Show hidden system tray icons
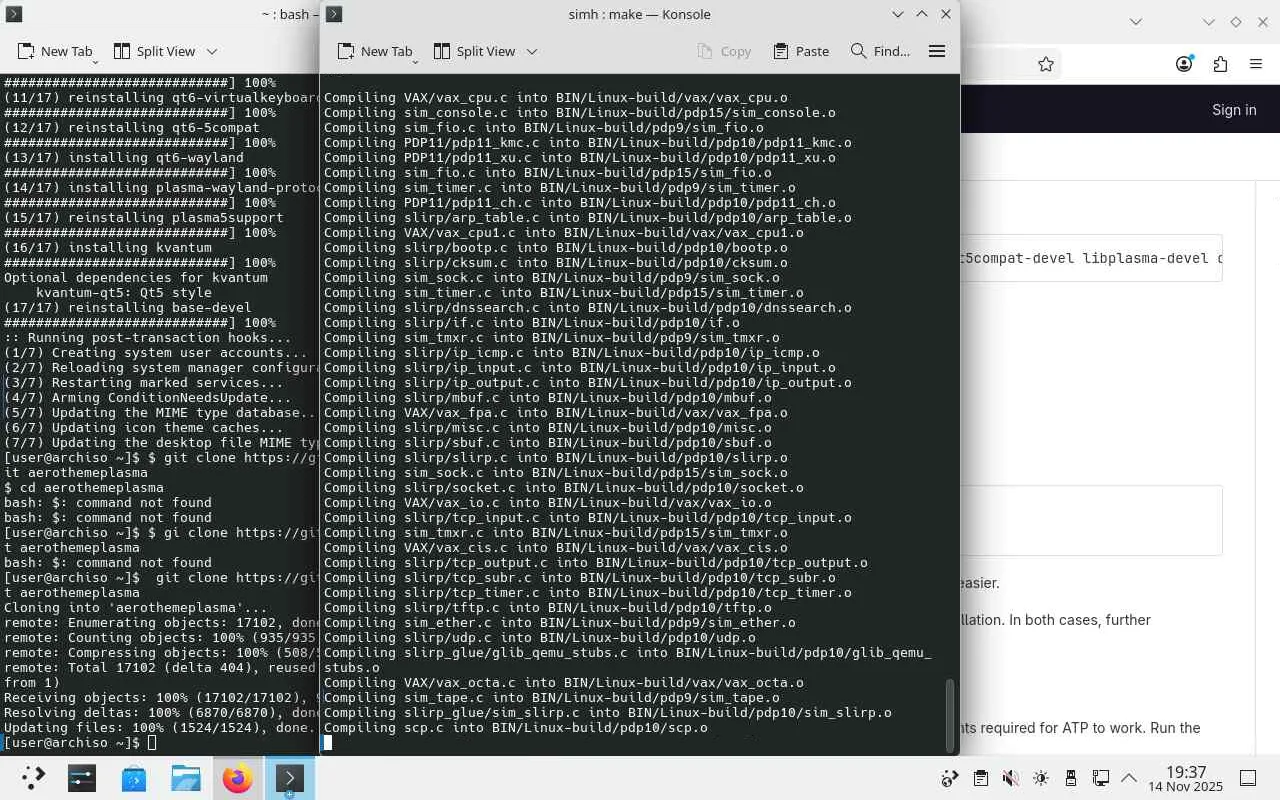Image resolution: width=1280 pixels, height=800 pixels. point(1129,778)
